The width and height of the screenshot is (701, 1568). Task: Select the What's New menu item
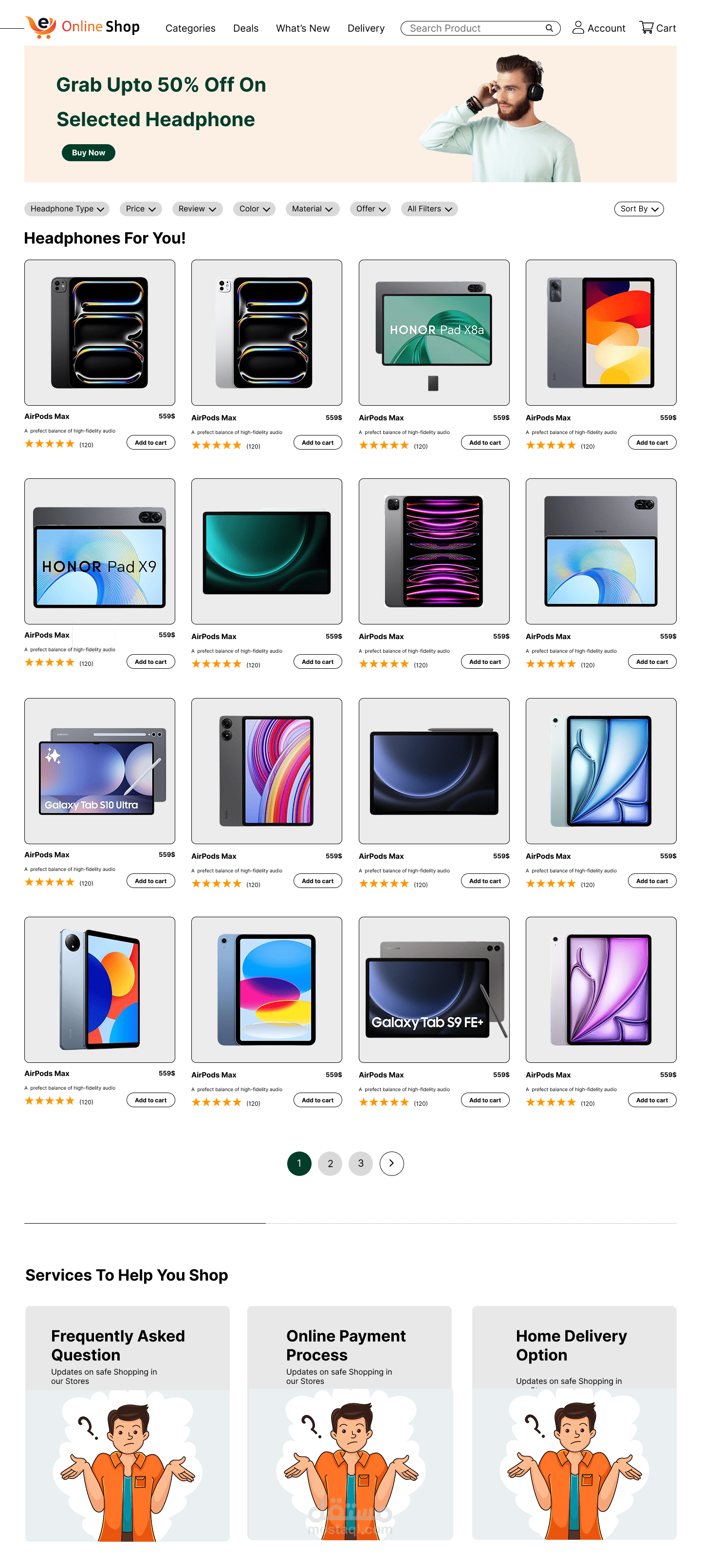(x=302, y=28)
